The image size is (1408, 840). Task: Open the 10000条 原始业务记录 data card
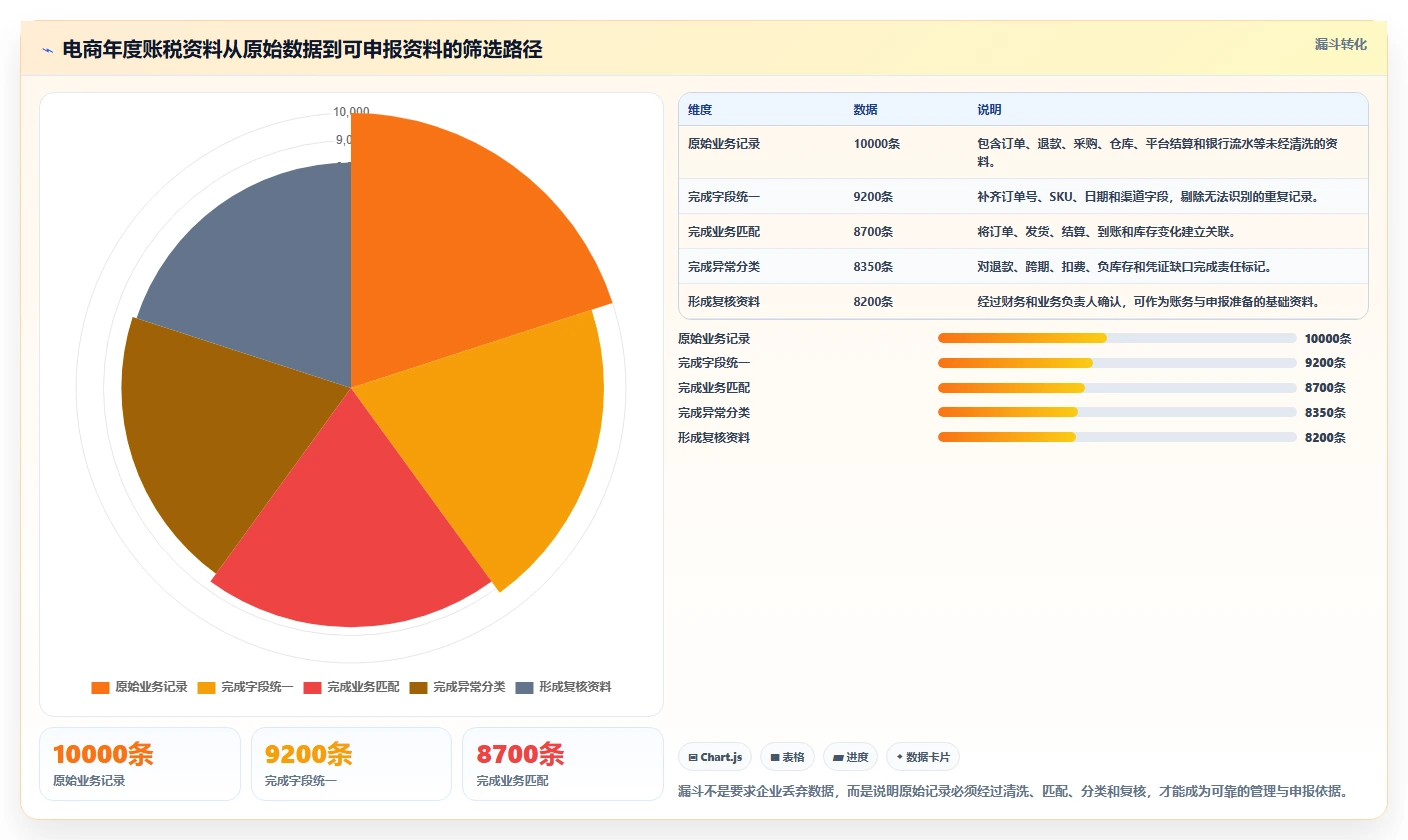pyautogui.click(x=140, y=764)
